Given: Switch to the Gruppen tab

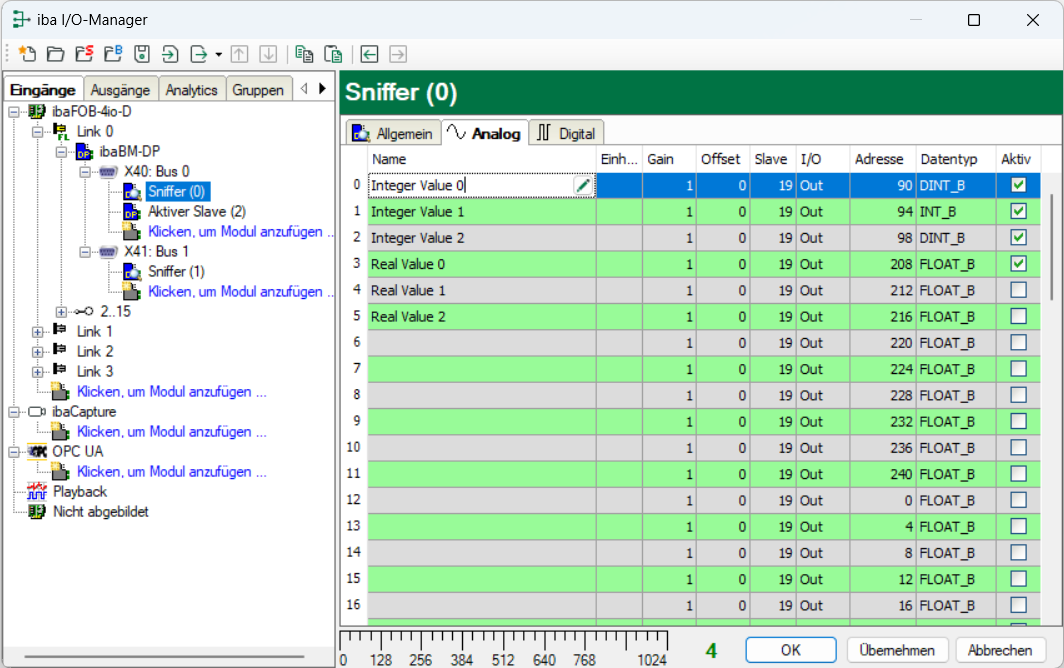Looking at the screenshot, I should (258, 90).
